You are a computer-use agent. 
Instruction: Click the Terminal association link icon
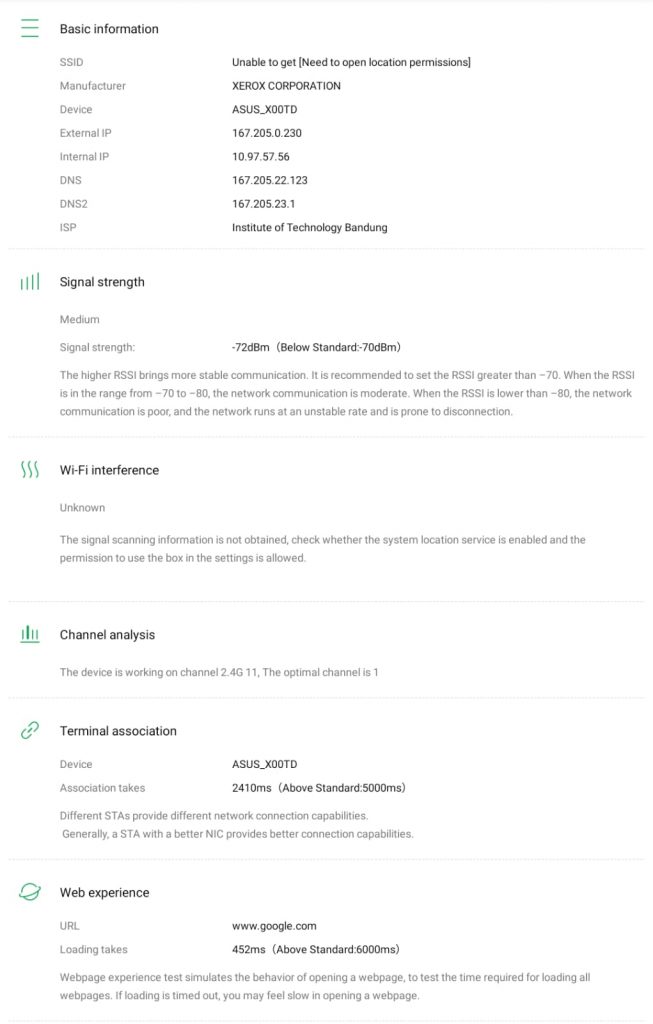[x=30, y=731]
